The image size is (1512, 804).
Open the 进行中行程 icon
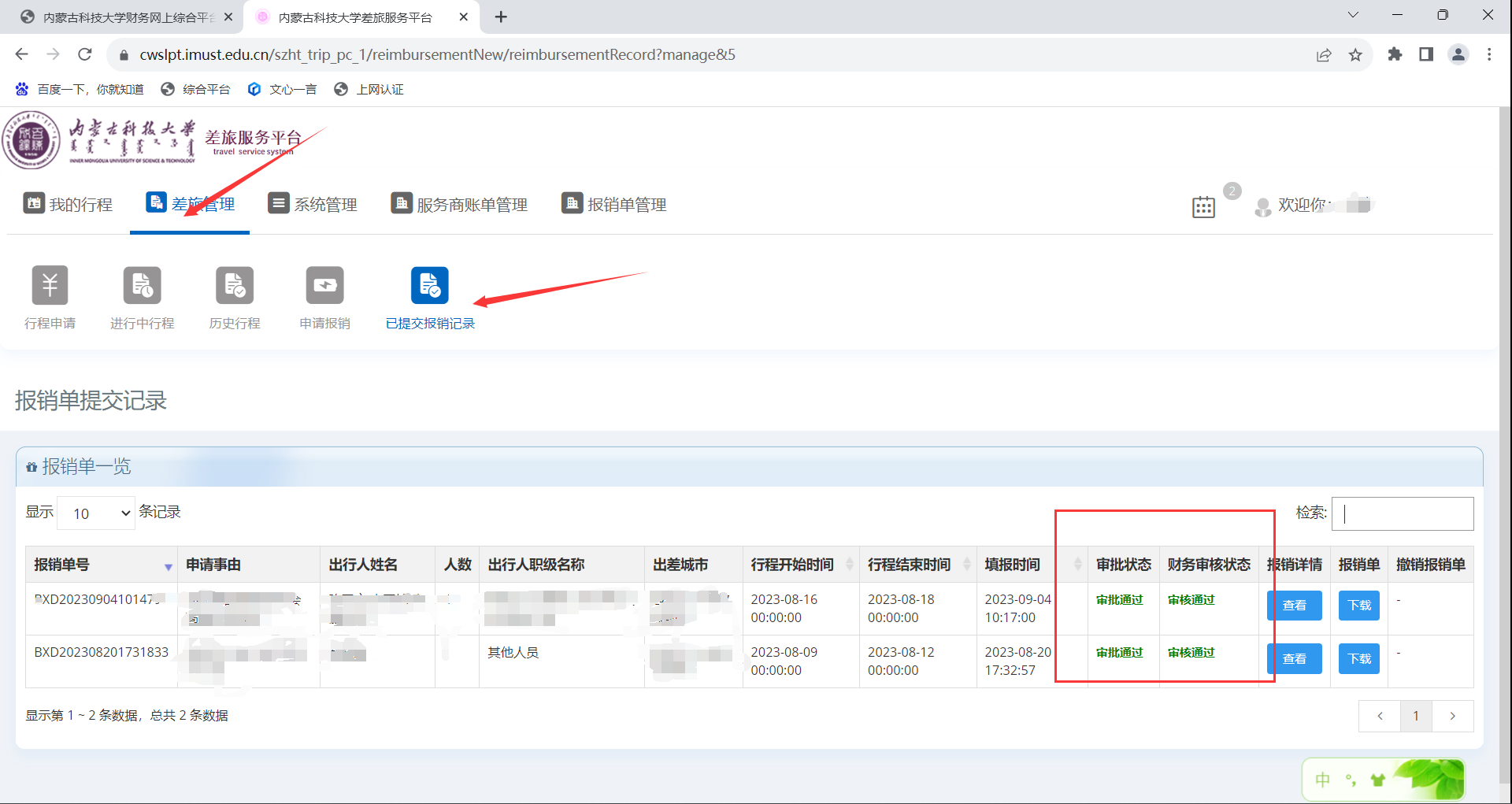142,285
